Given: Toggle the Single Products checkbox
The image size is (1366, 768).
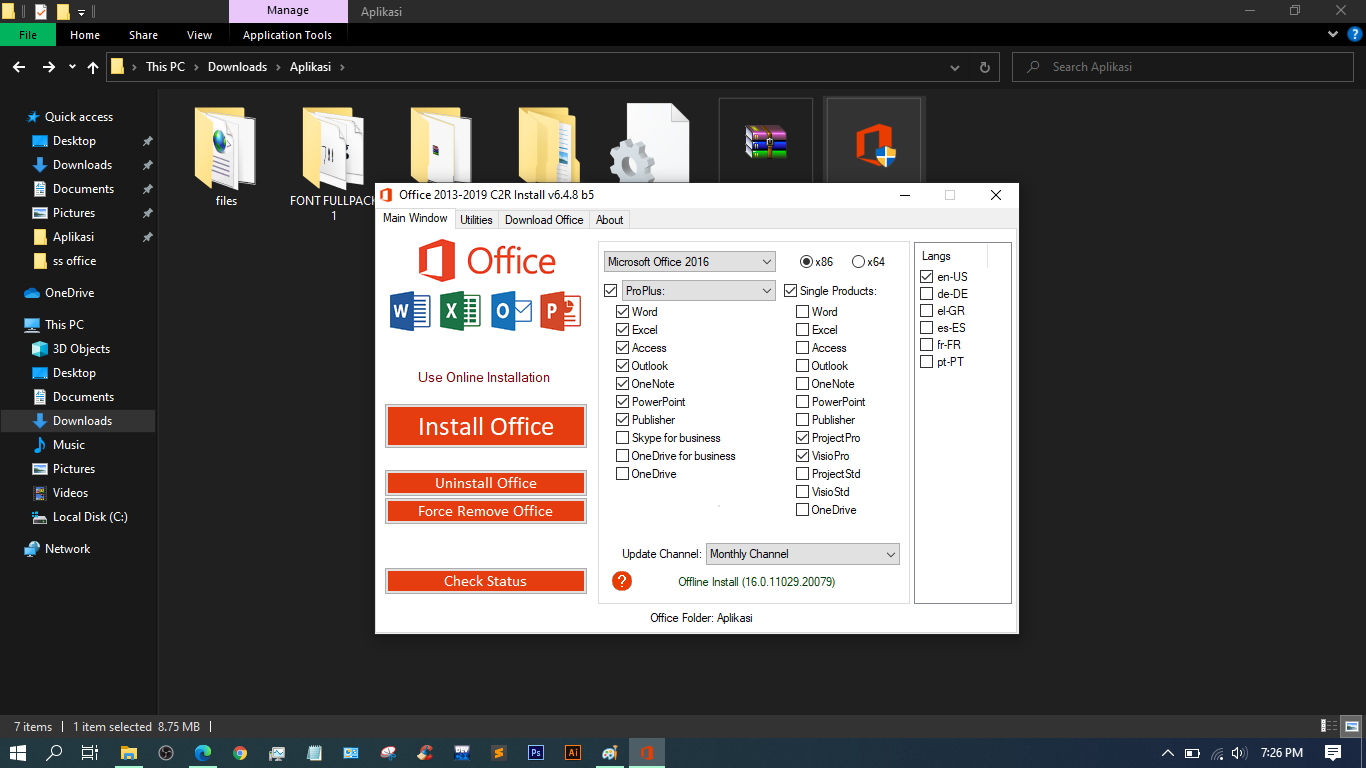Looking at the screenshot, I should tap(791, 291).
